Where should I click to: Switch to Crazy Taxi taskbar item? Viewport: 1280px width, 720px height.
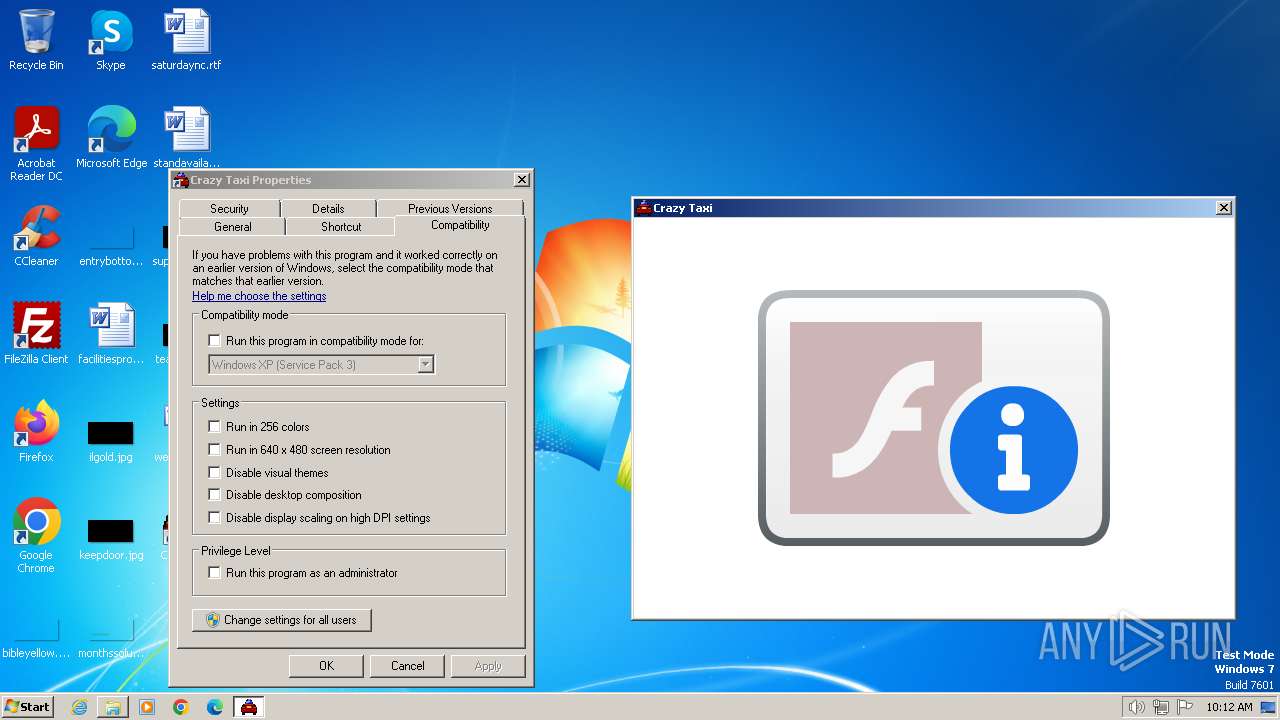click(249, 707)
